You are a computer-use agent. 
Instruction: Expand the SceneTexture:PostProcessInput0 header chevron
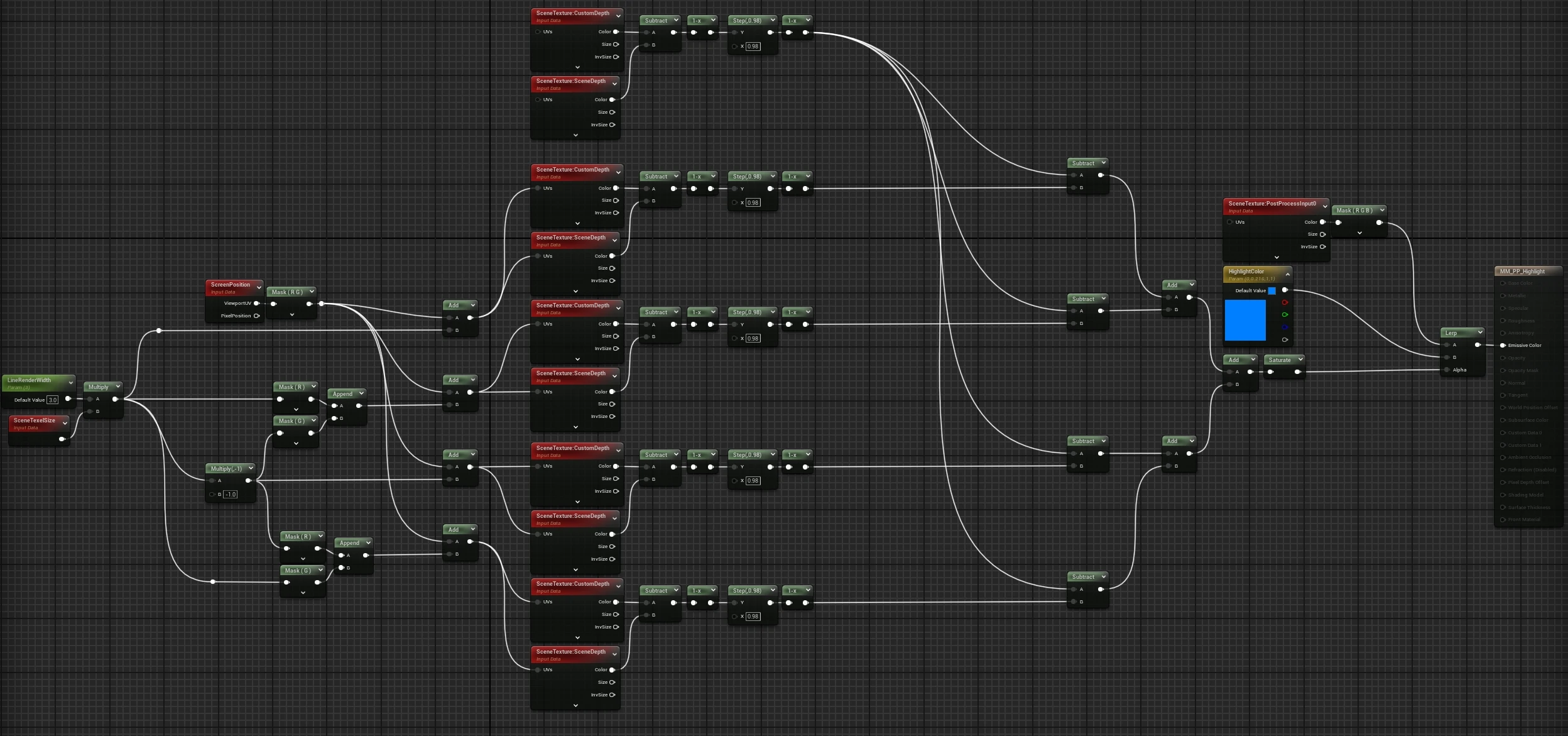[1325, 206]
